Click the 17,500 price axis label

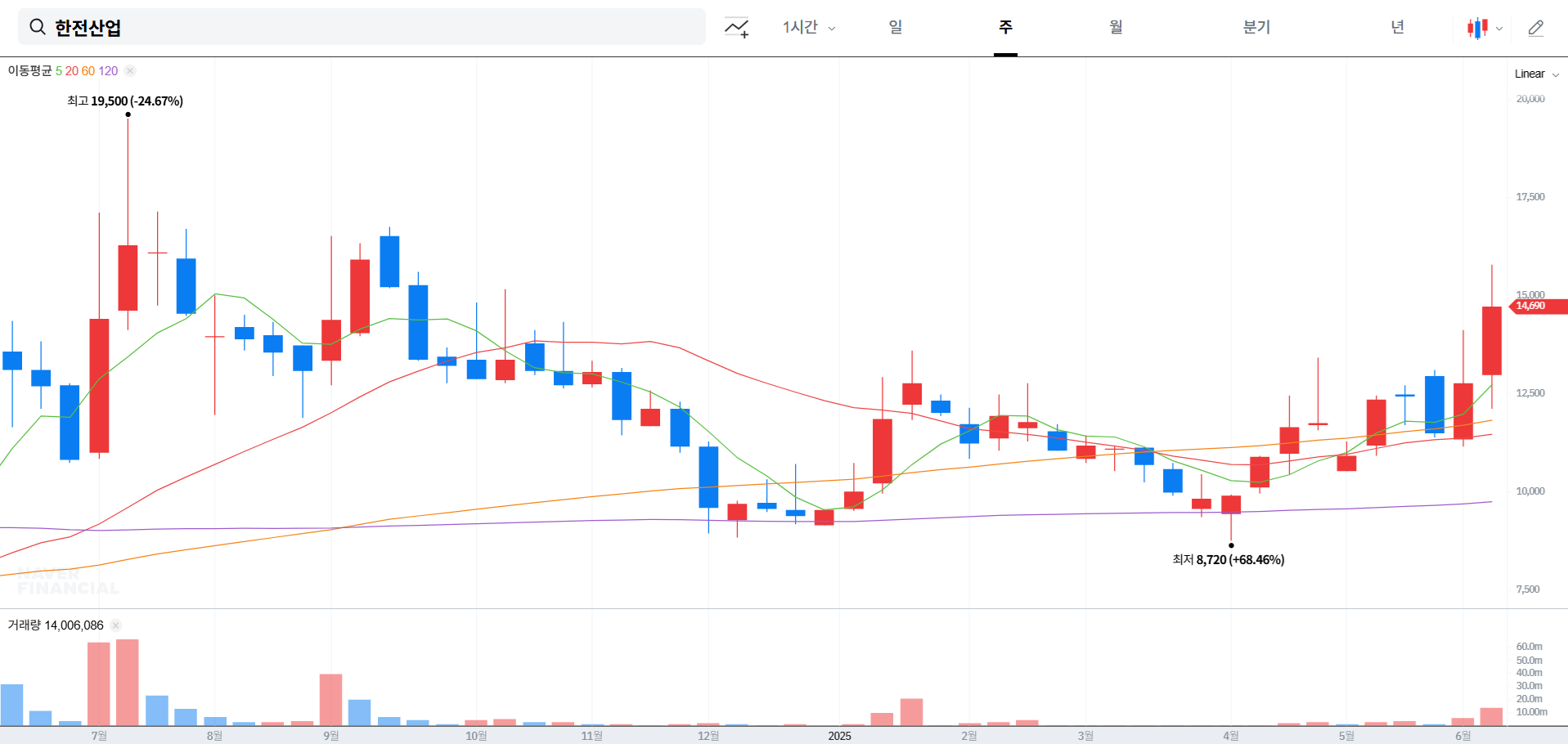[1530, 197]
